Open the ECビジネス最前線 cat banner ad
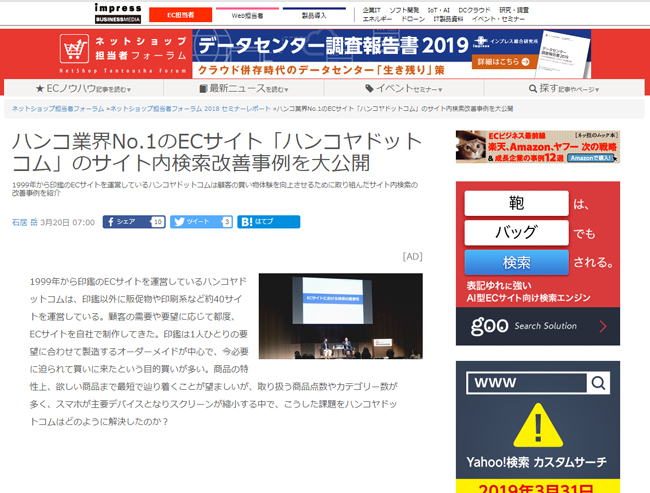The width and height of the screenshot is (650, 493). tap(538, 147)
